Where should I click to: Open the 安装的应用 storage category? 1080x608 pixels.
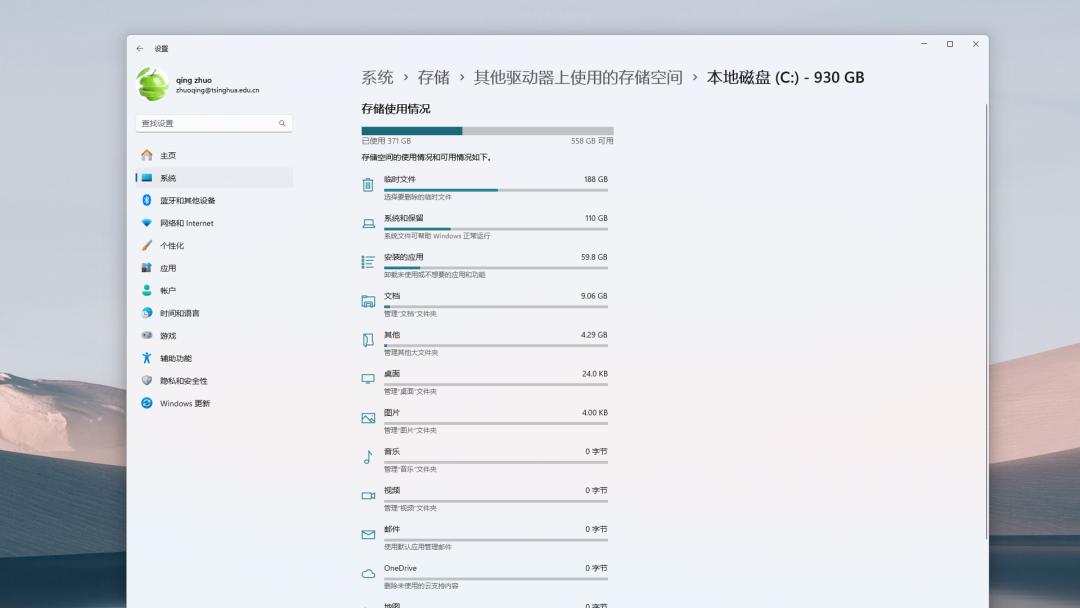click(x=487, y=264)
